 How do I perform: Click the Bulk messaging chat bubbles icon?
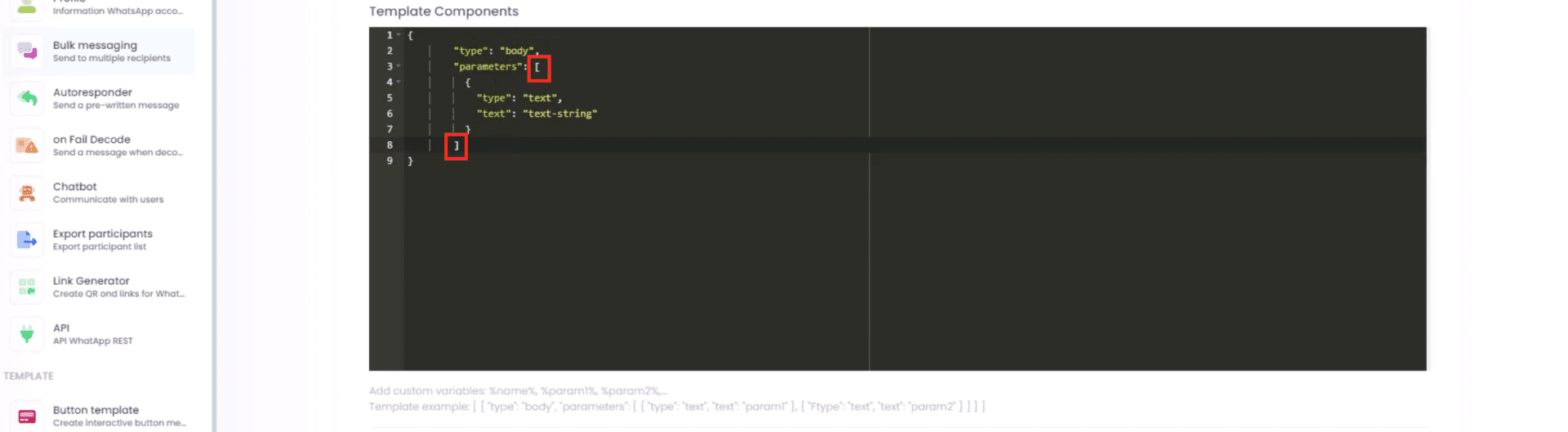coord(27,51)
